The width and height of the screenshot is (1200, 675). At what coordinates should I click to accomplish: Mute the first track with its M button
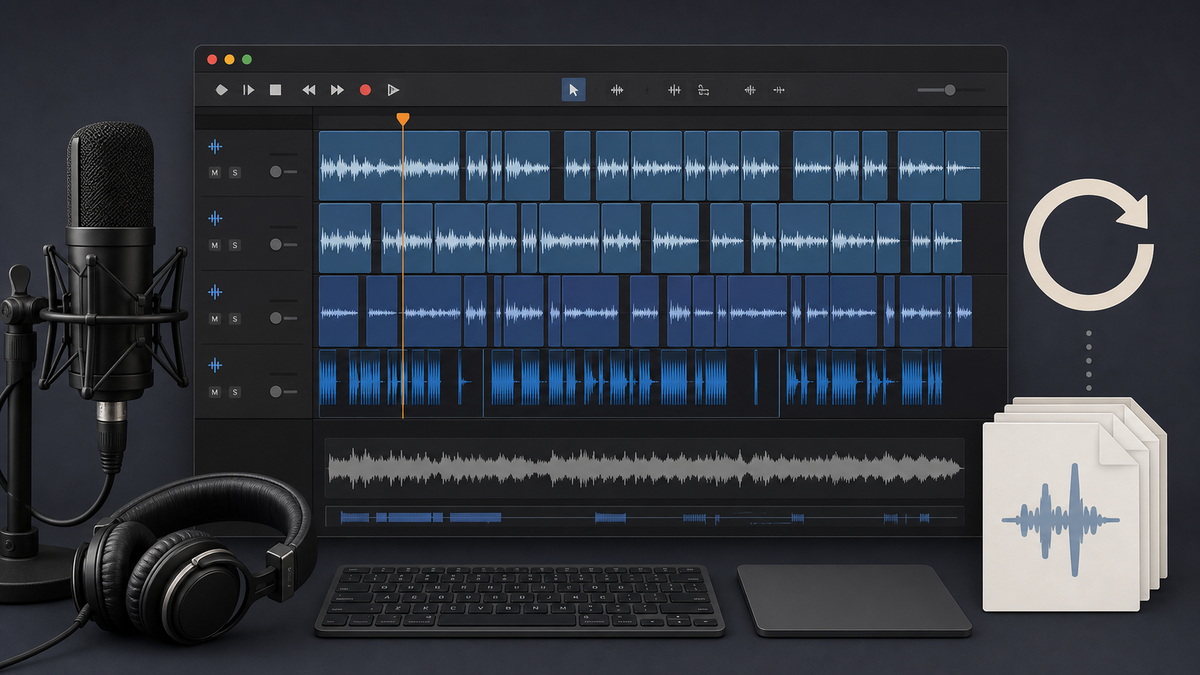point(214,172)
